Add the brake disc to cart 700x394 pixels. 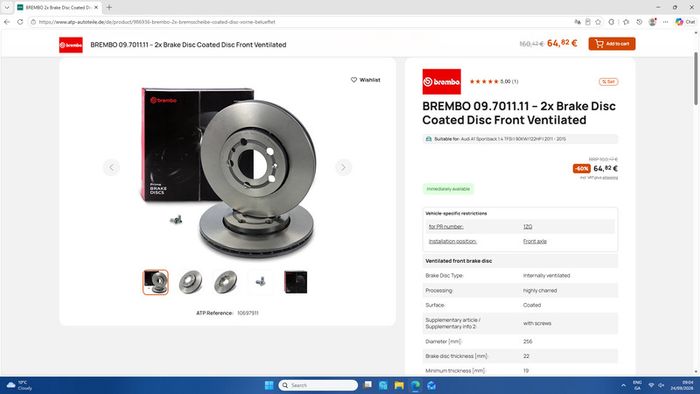(612, 44)
